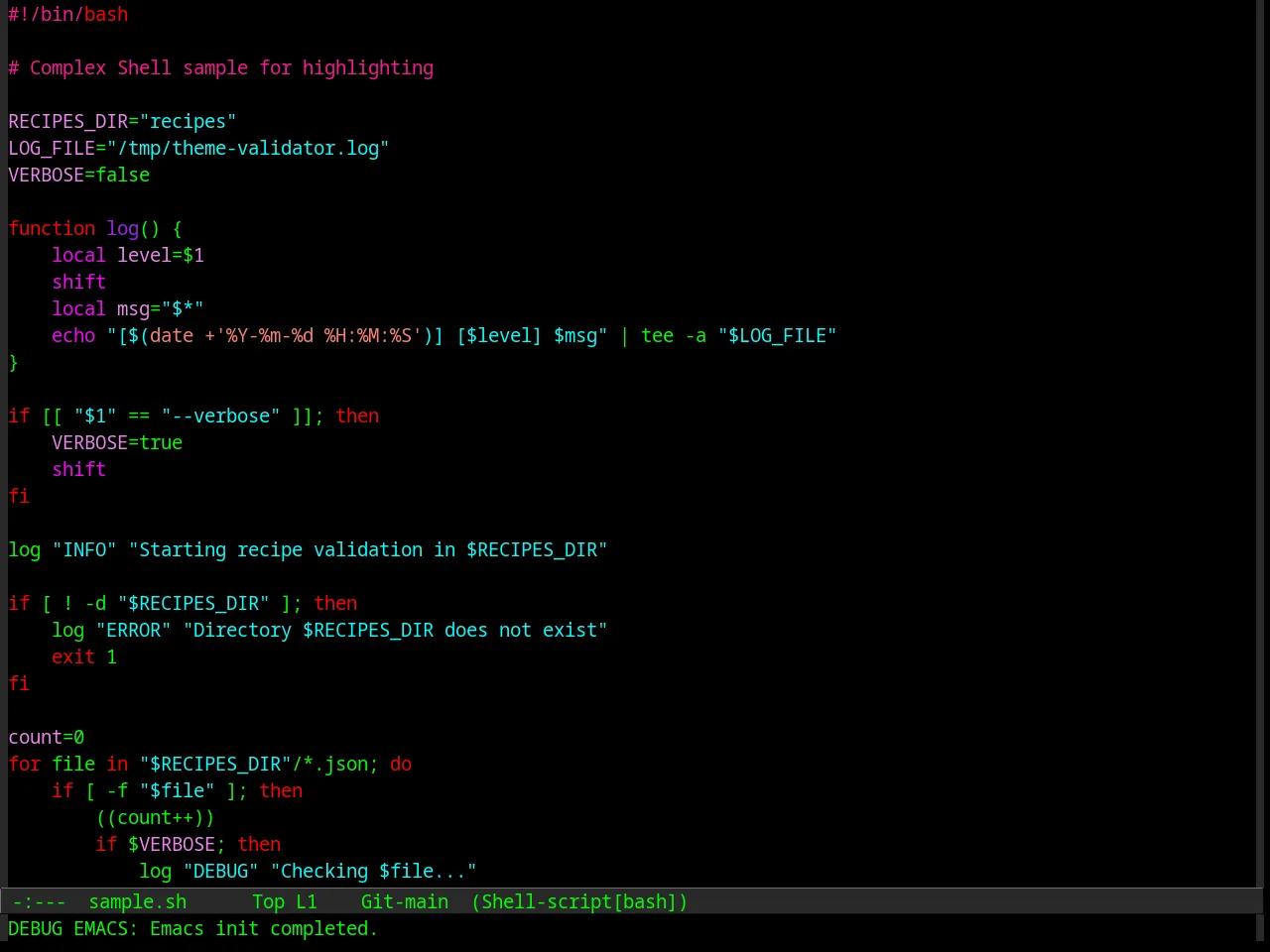Viewport: 1270px width, 952px height.
Task: Click the VERBOSE=false line
Action: (79, 175)
